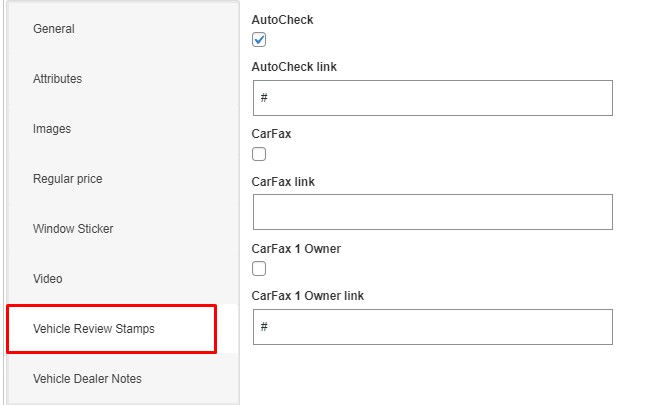Viewport: 656px width, 405px height.
Task: Click the AutoCheck label text
Action: (282, 20)
